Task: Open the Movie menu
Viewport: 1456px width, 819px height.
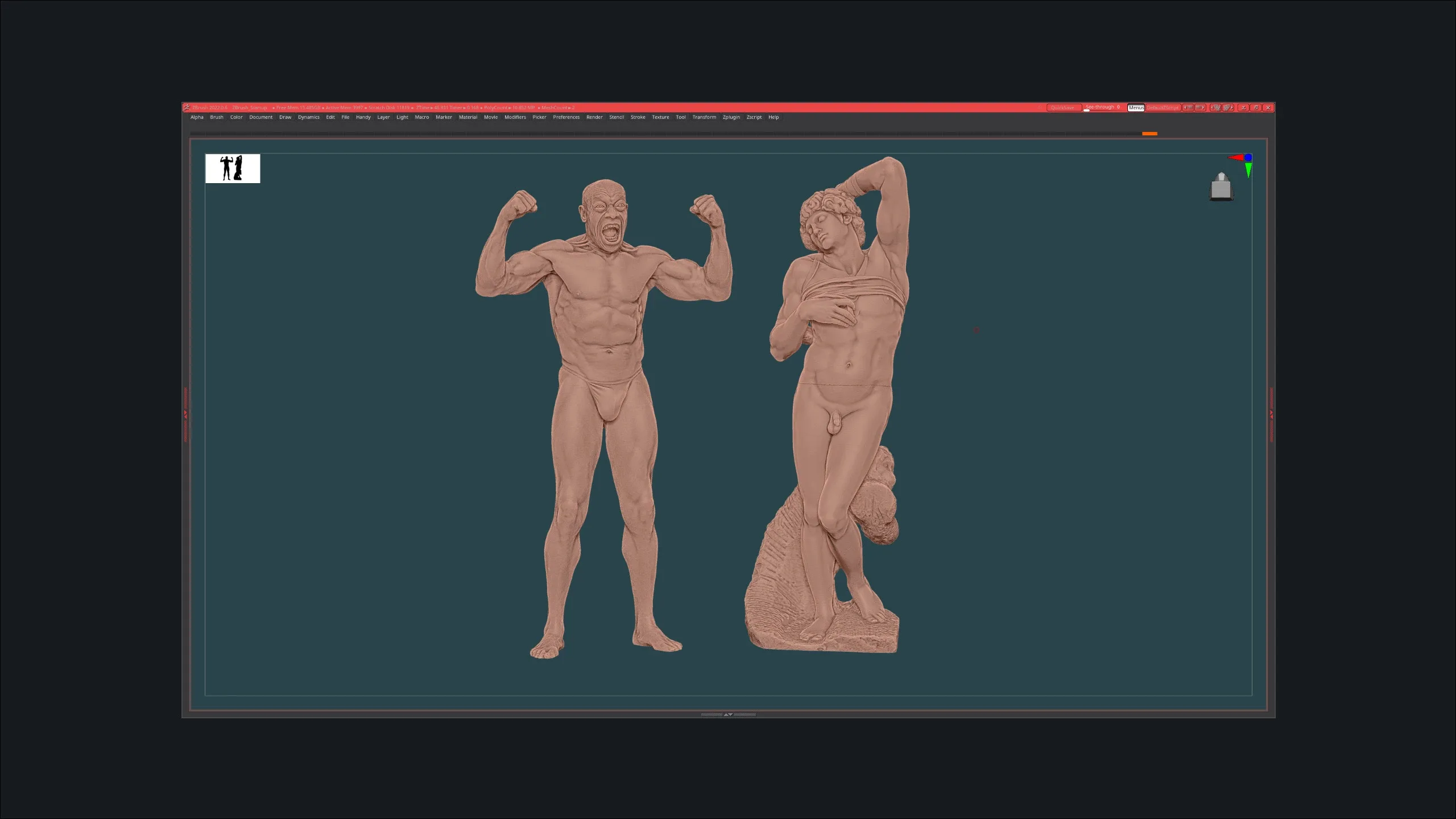Action: pos(491,117)
